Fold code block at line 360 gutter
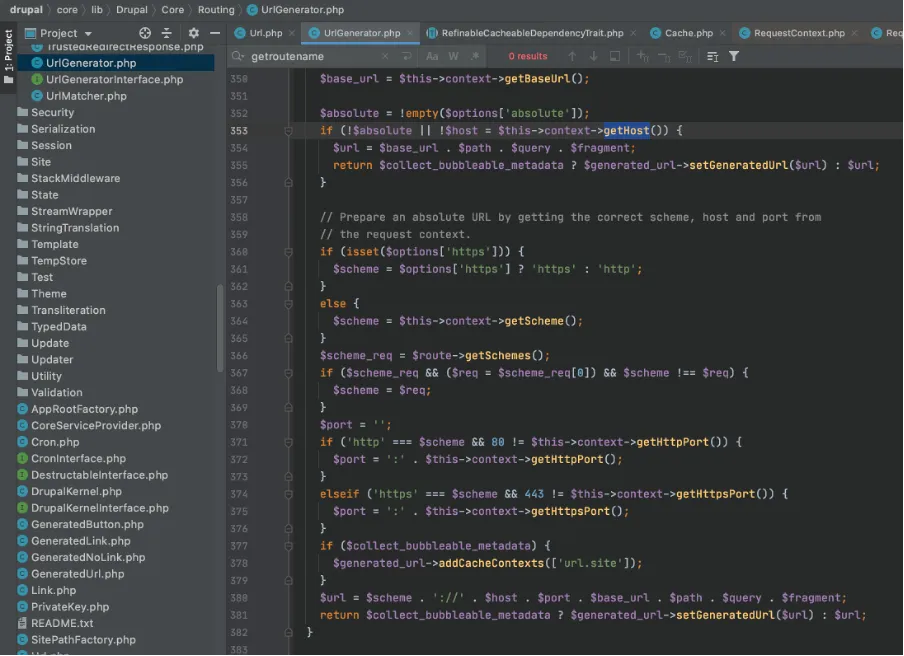The image size is (904, 656). click(x=289, y=252)
